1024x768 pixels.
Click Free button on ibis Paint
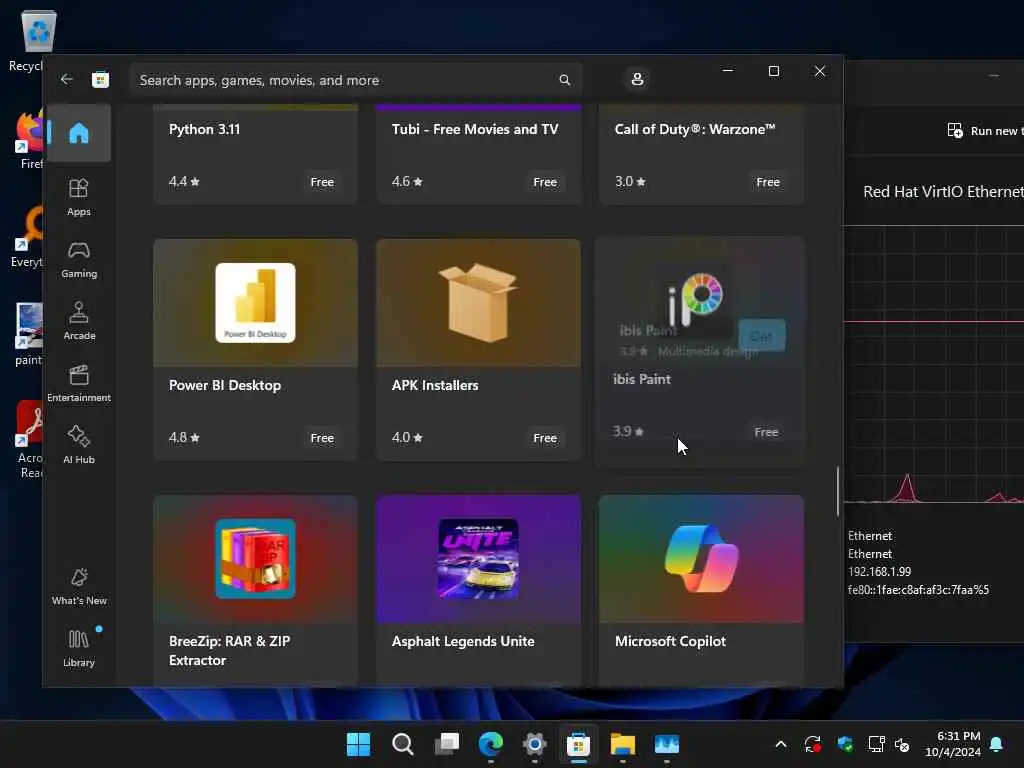click(x=766, y=432)
